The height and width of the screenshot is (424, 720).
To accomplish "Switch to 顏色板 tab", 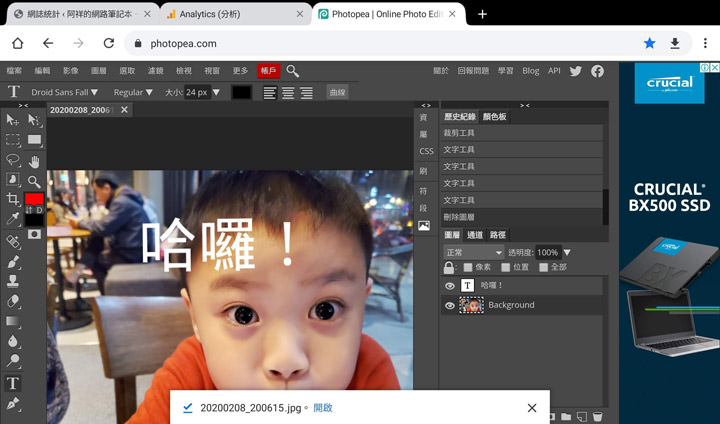I will click(x=495, y=117).
